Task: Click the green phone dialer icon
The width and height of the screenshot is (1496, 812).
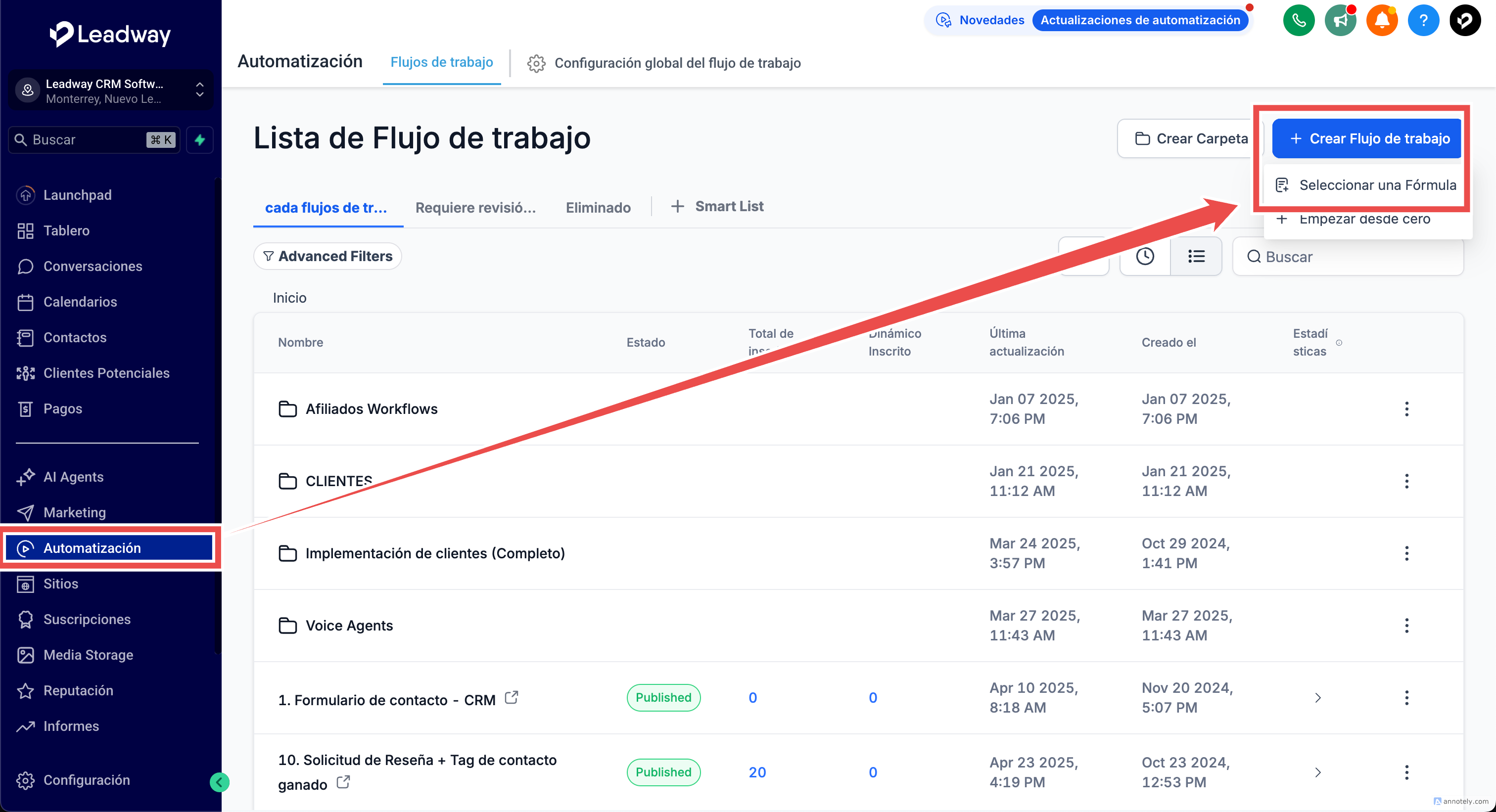Action: point(1299,20)
